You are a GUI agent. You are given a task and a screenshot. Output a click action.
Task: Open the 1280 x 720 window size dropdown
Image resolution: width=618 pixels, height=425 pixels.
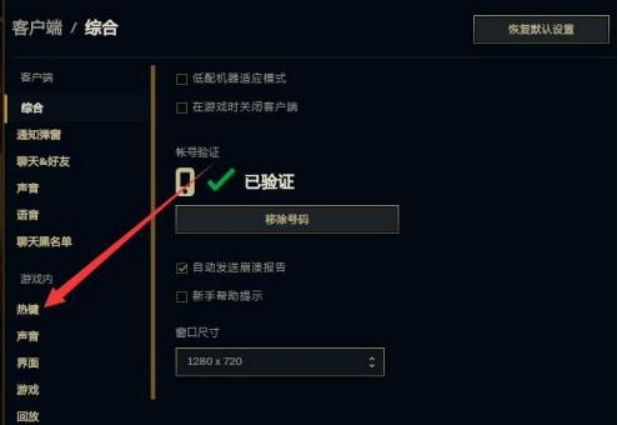tap(280, 362)
